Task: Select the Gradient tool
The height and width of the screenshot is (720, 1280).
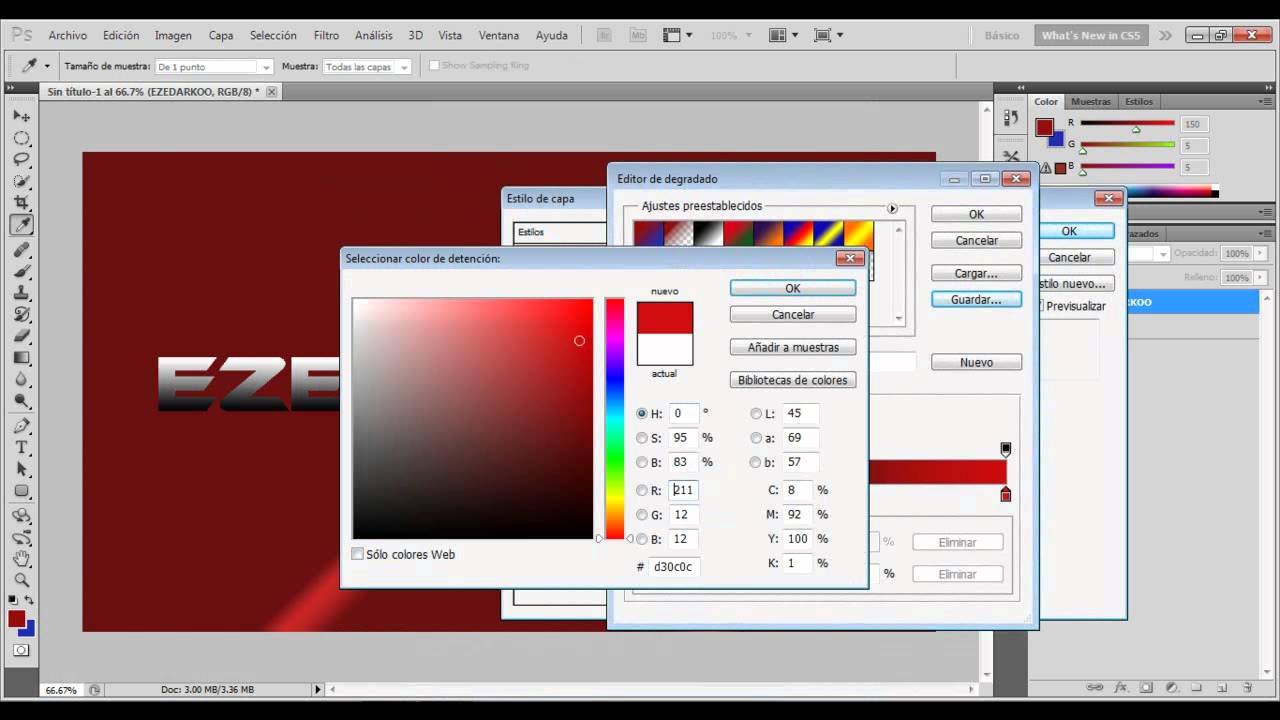Action: tap(21, 357)
